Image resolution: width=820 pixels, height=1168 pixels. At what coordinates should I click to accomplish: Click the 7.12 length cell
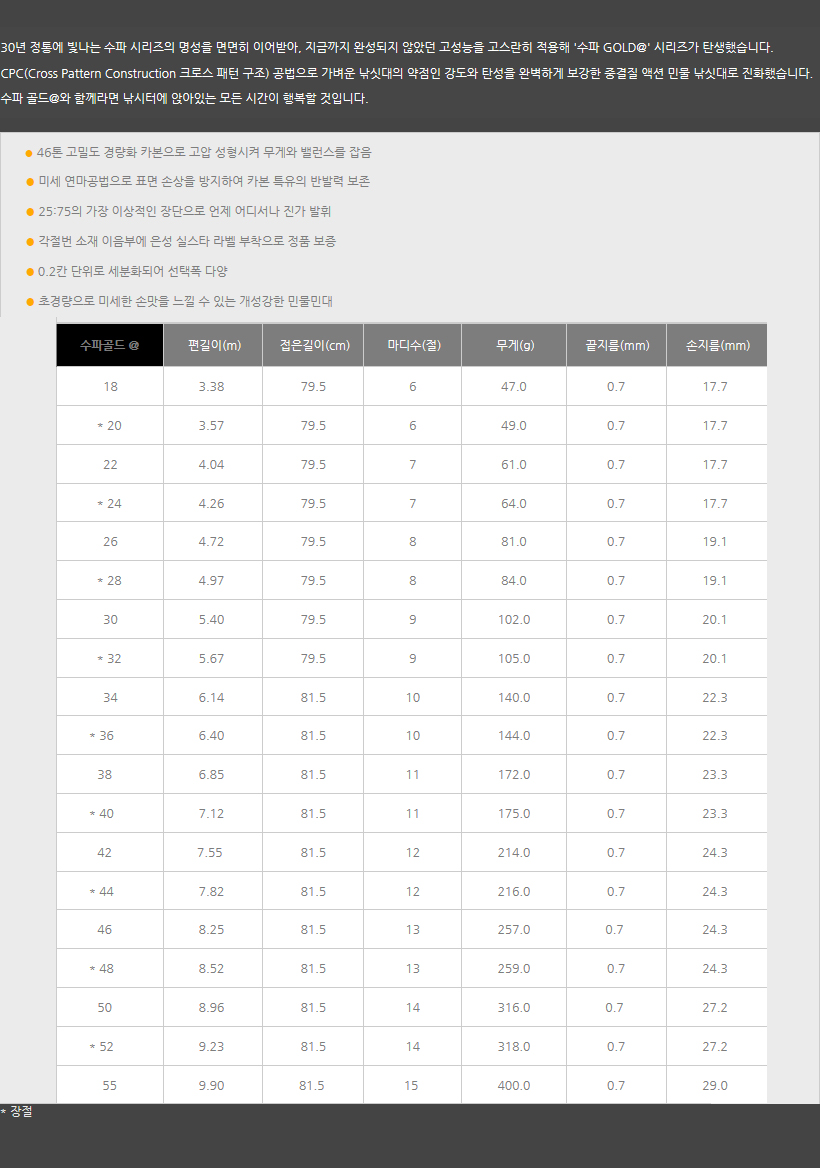point(212,813)
